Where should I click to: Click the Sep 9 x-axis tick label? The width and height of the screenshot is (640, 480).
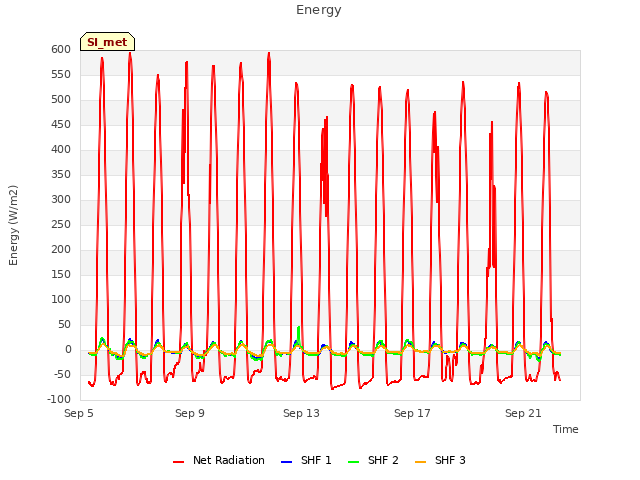[x=190, y=413]
